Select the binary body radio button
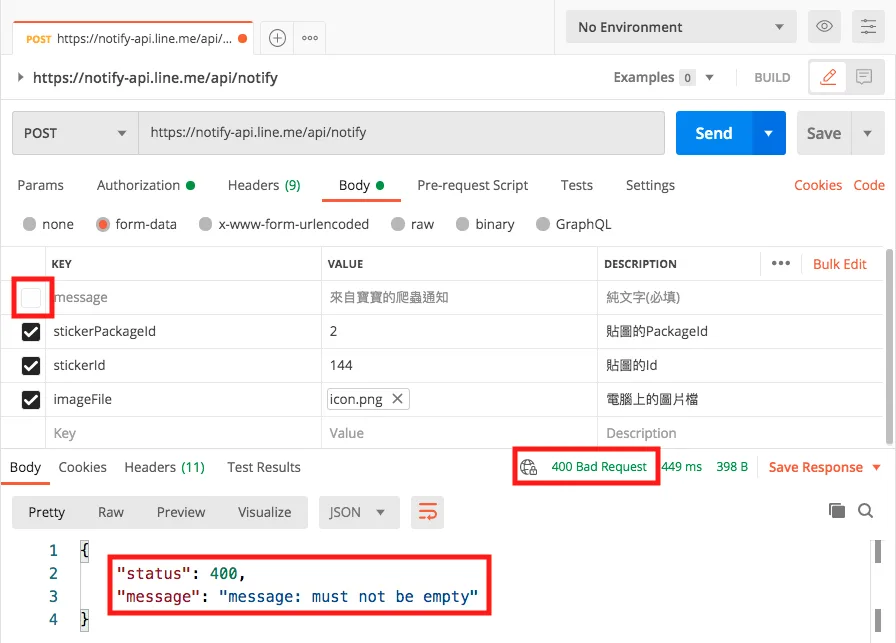The width and height of the screenshot is (896, 643). [462, 224]
